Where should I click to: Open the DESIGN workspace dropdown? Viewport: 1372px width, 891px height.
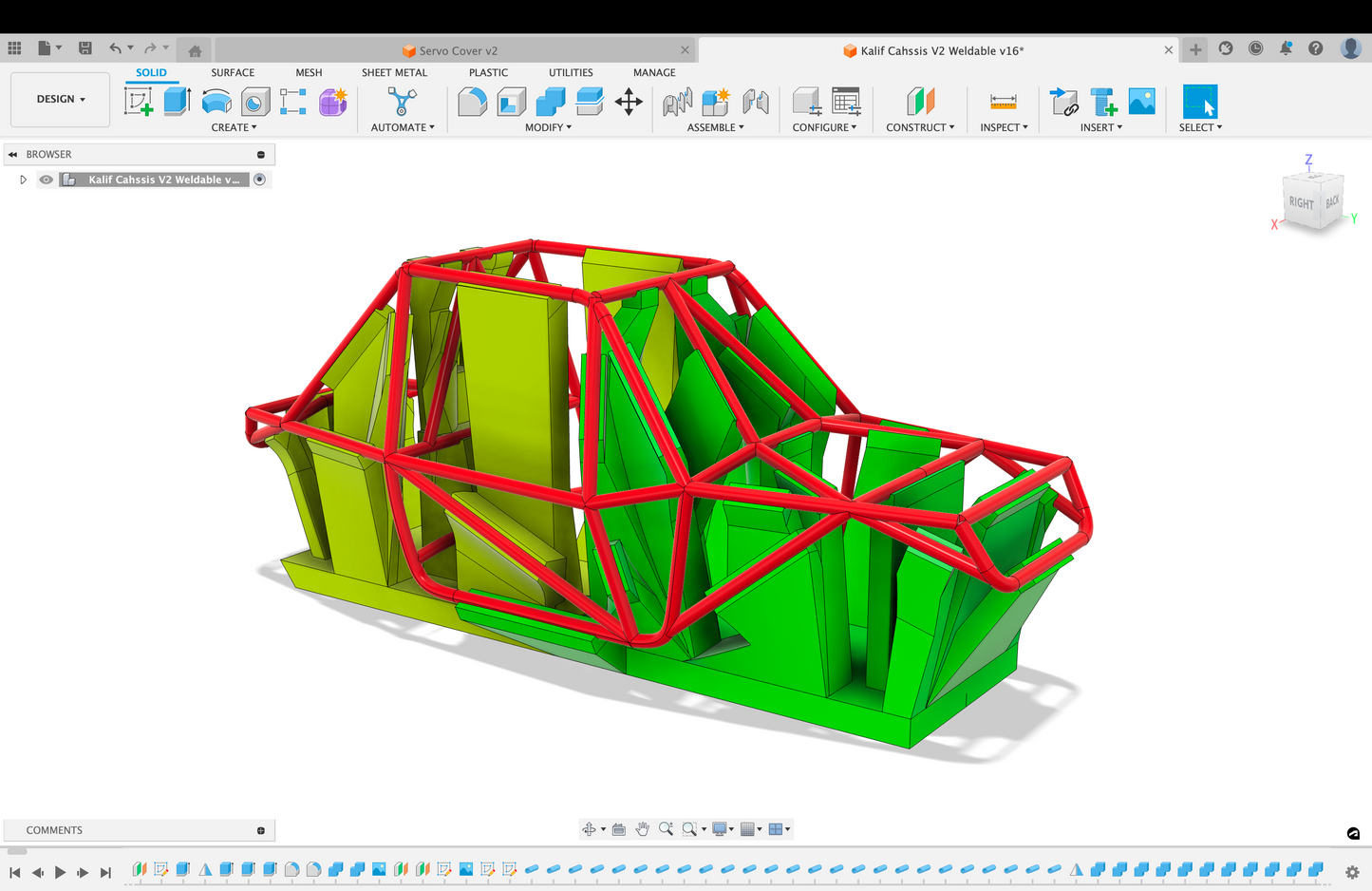(x=61, y=99)
